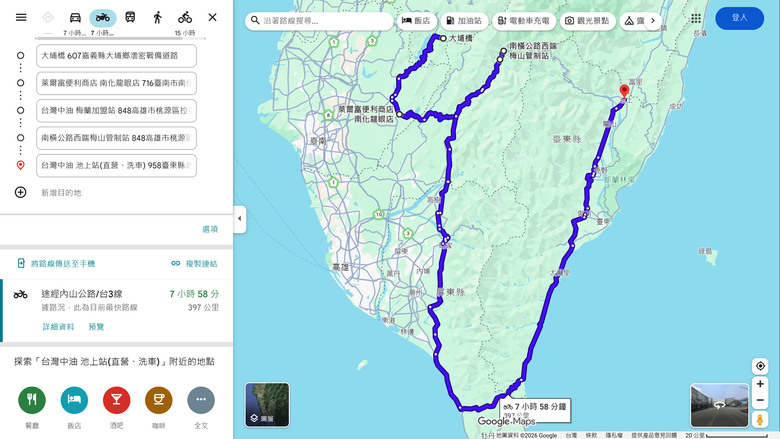Switch to walking mode

tap(157, 17)
